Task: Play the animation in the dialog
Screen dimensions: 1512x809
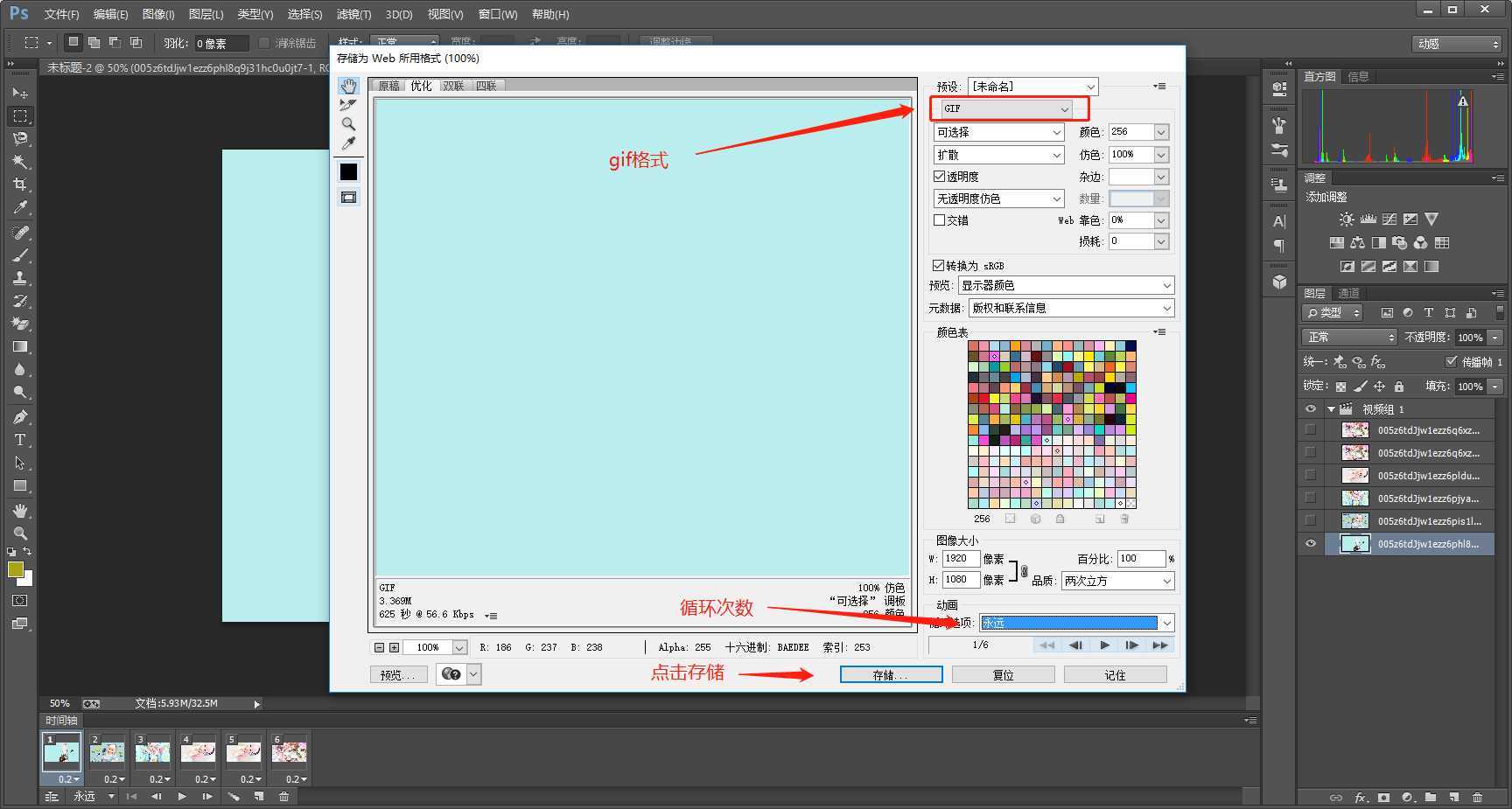Action: 1105,645
